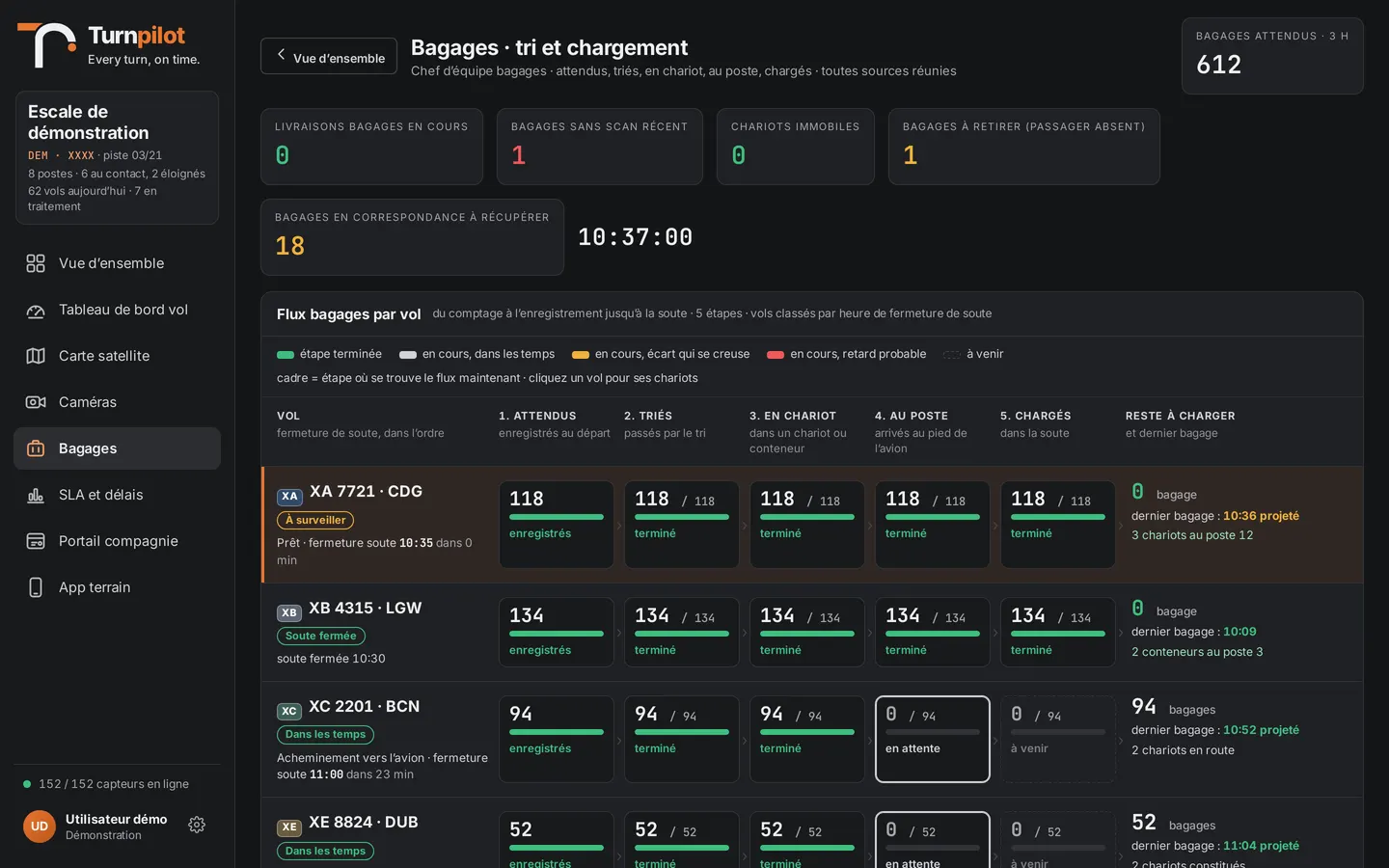Click the App terrain phone icon

[36, 587]
